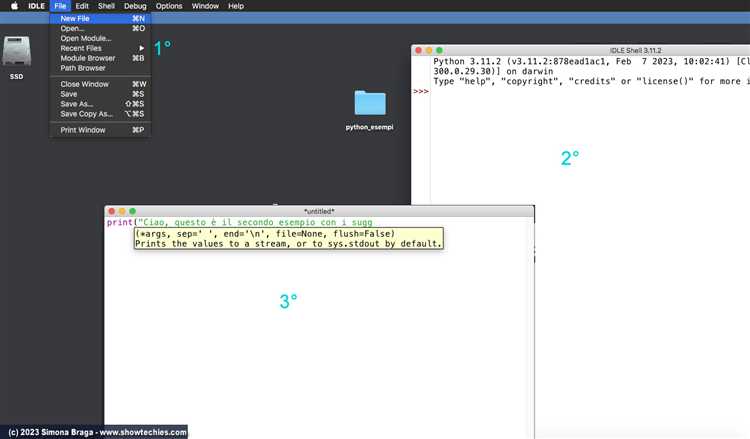Image resolution: width=750 pixels, height=439 pixels.
Task: Click the print code line in editor
Action: click(239, 222)
